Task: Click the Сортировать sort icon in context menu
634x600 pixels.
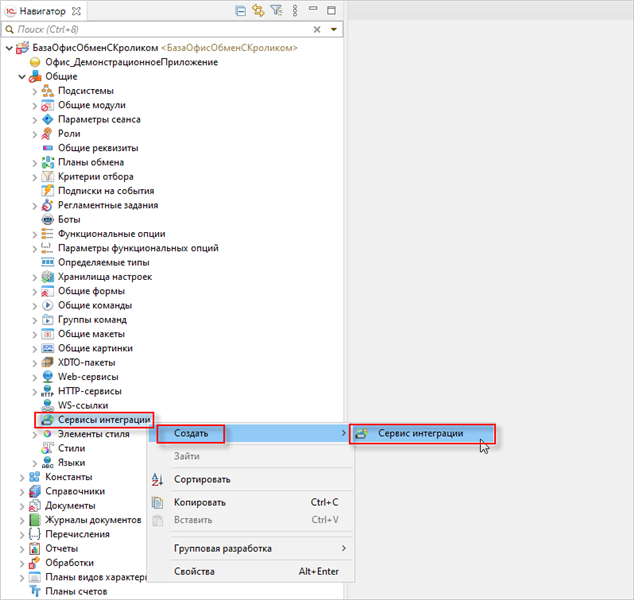Action: pos(157,480)
